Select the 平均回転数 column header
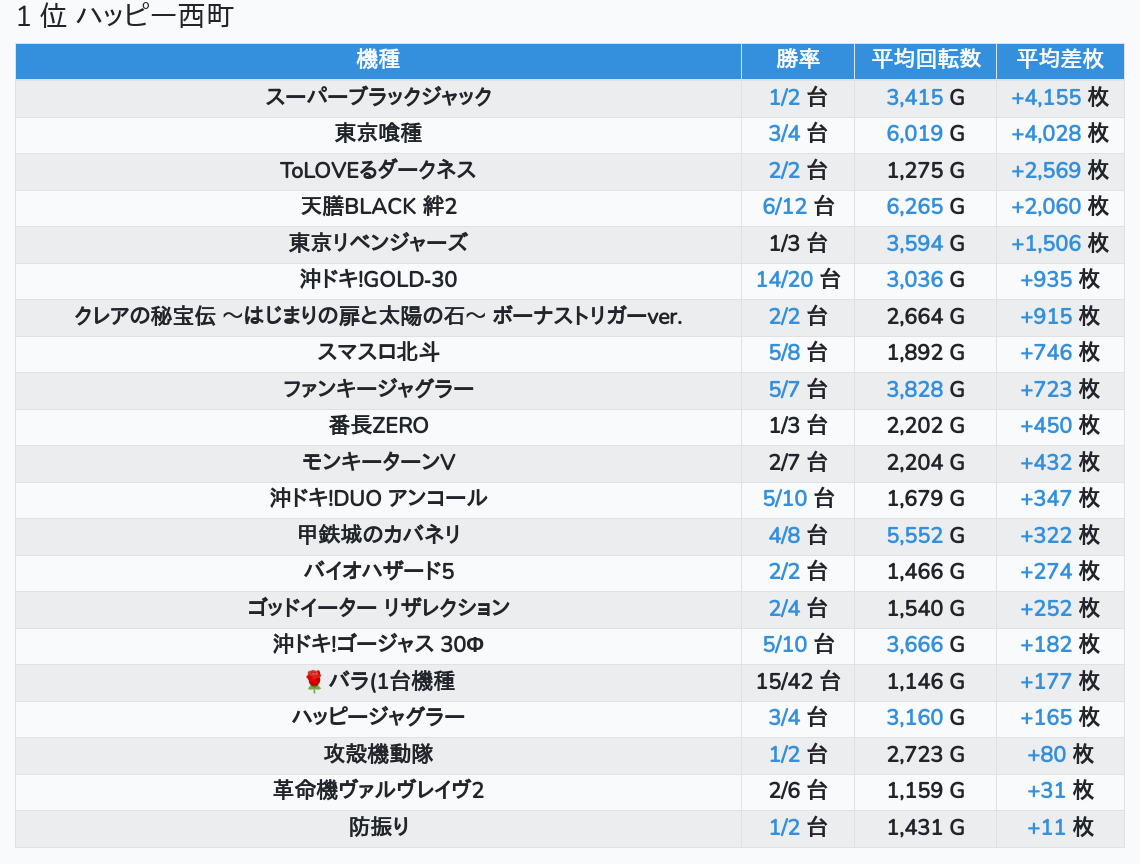Viewport: 1140px width, 864px height. click(x=925, y=60)
